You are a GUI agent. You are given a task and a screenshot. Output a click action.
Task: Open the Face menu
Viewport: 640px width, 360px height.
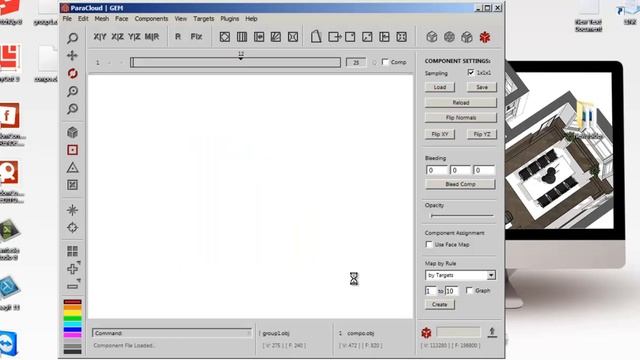coord(122,19)
